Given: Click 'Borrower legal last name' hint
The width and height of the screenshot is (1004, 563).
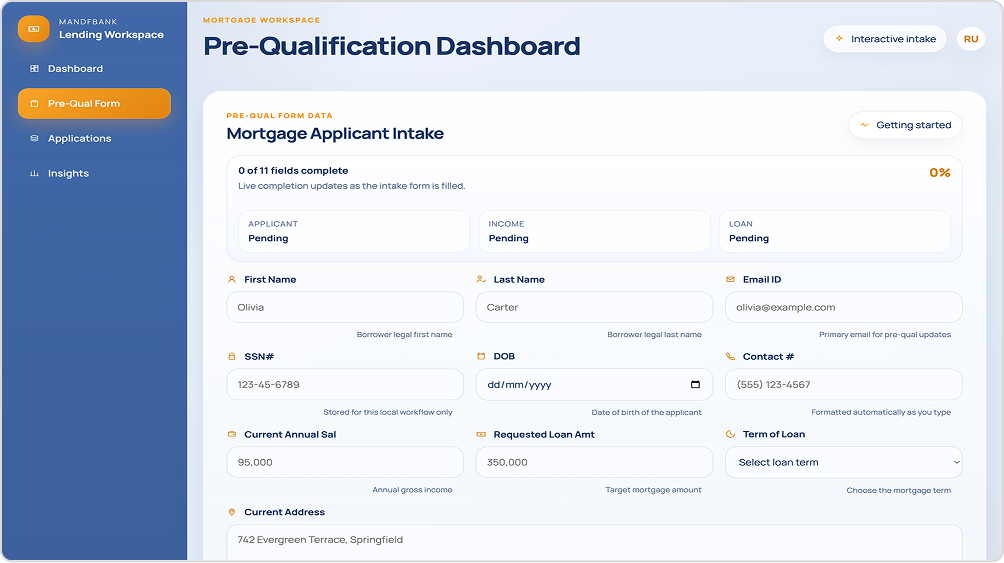Looking at the screenshot, I should tap(654, 334).
